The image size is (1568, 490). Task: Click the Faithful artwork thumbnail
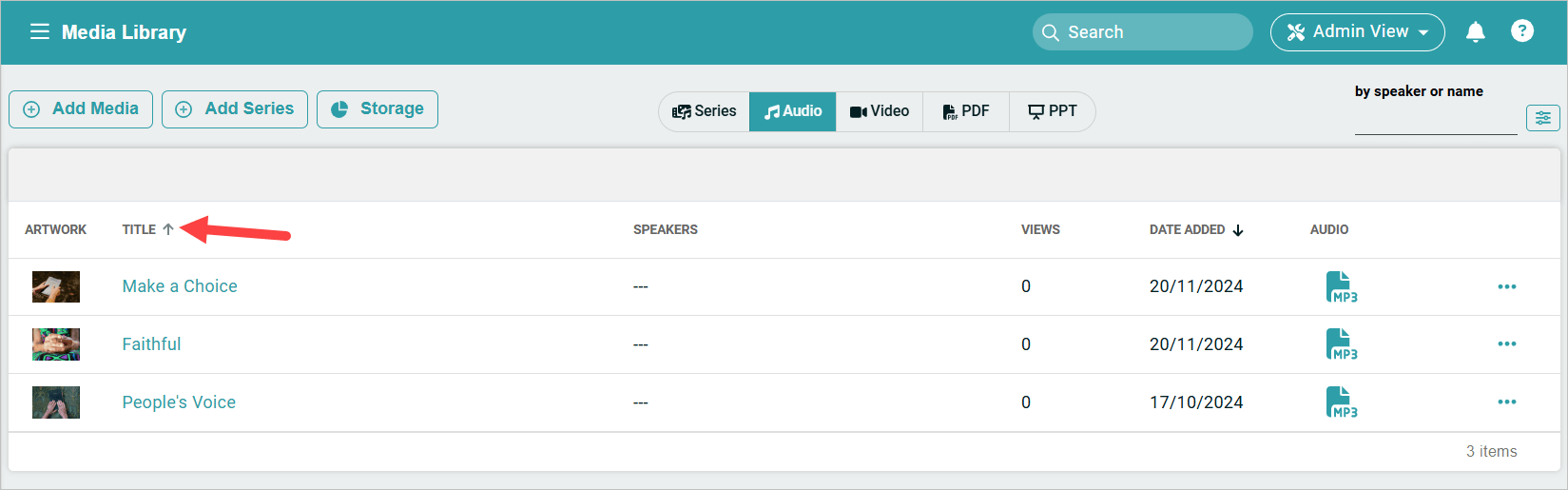56,344
